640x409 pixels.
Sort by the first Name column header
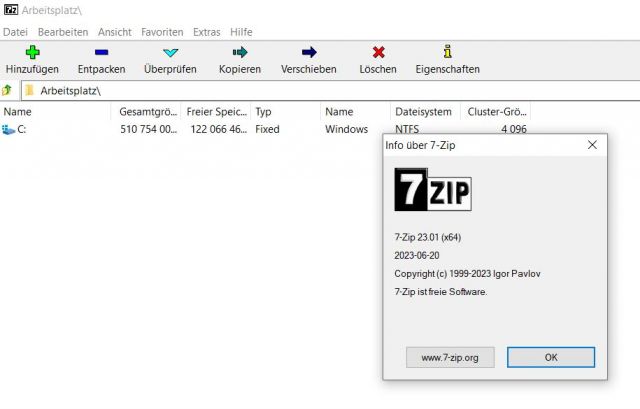coord(56,111)
